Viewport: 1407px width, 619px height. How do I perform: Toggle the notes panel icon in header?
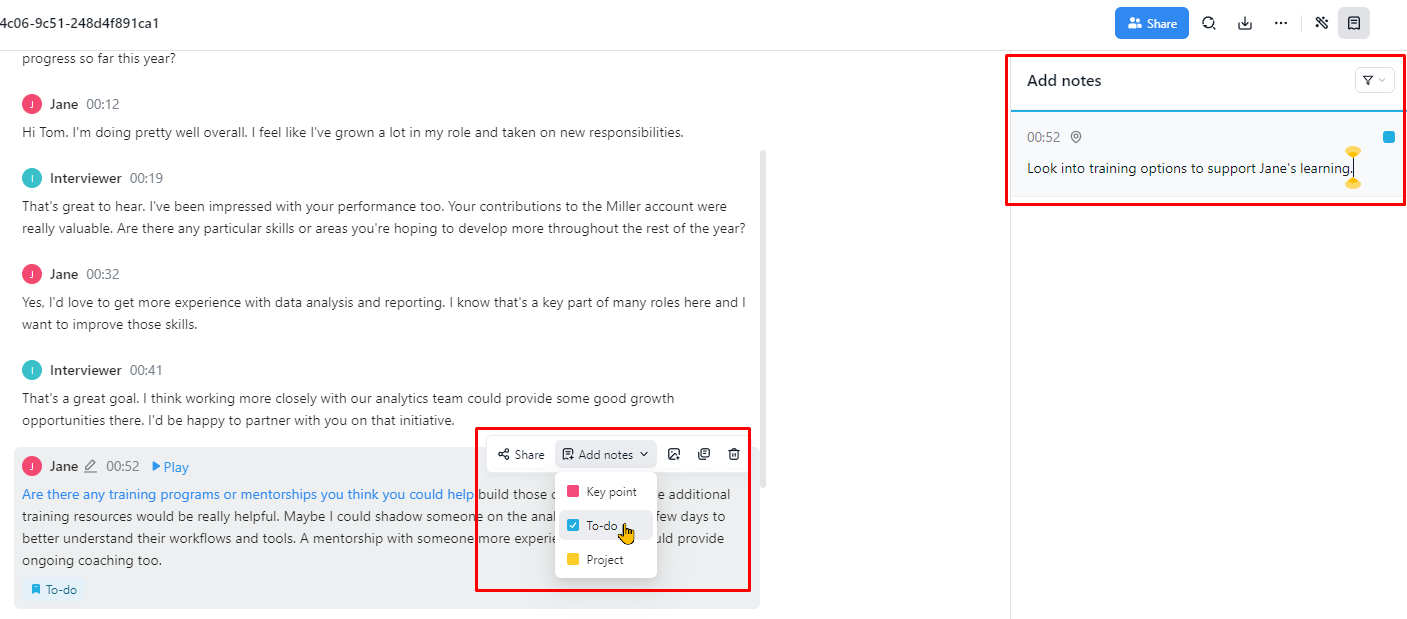point(1354,23)
